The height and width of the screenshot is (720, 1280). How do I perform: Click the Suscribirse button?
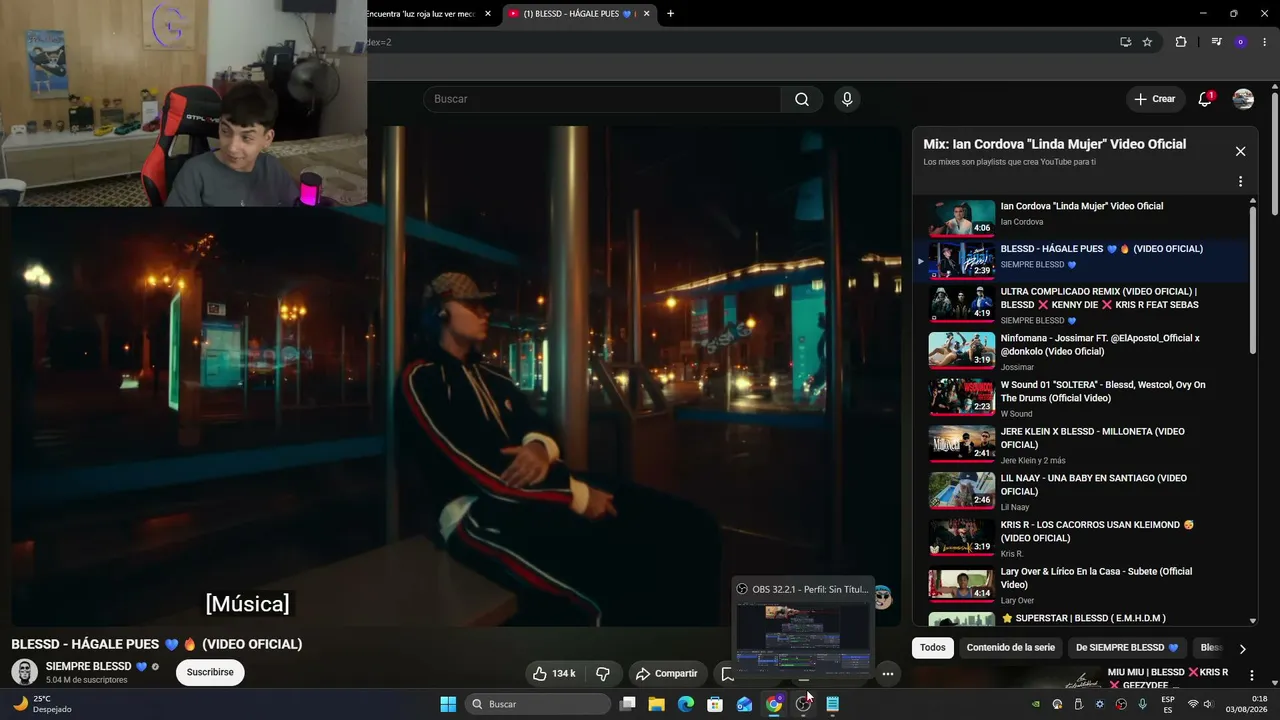[210, 673]
